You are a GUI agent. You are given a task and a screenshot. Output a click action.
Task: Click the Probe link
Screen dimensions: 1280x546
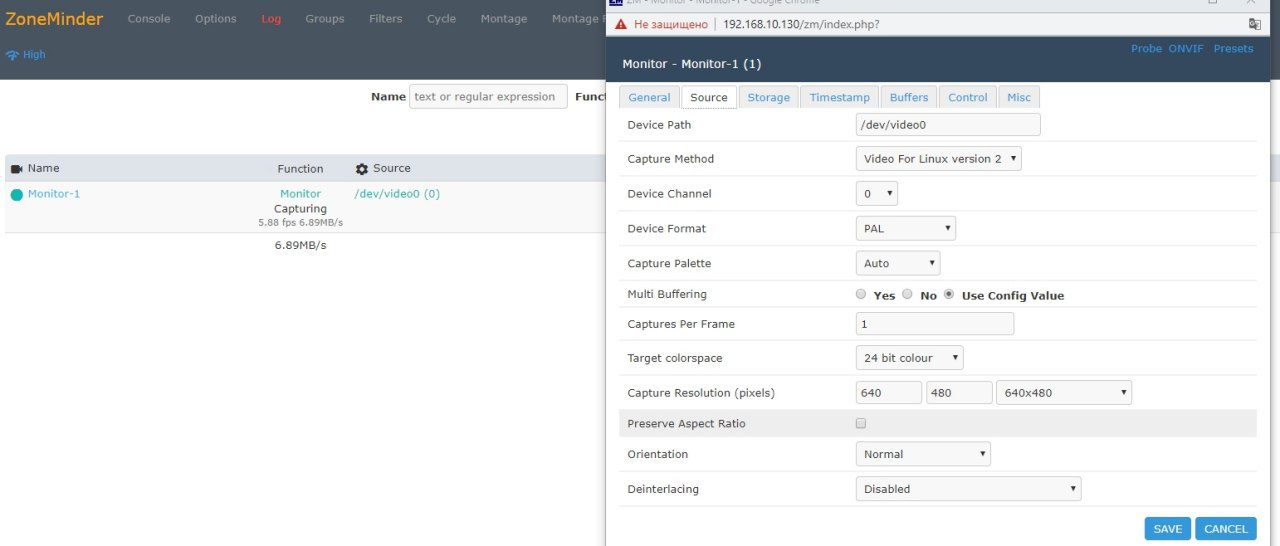coord(1146,49)
